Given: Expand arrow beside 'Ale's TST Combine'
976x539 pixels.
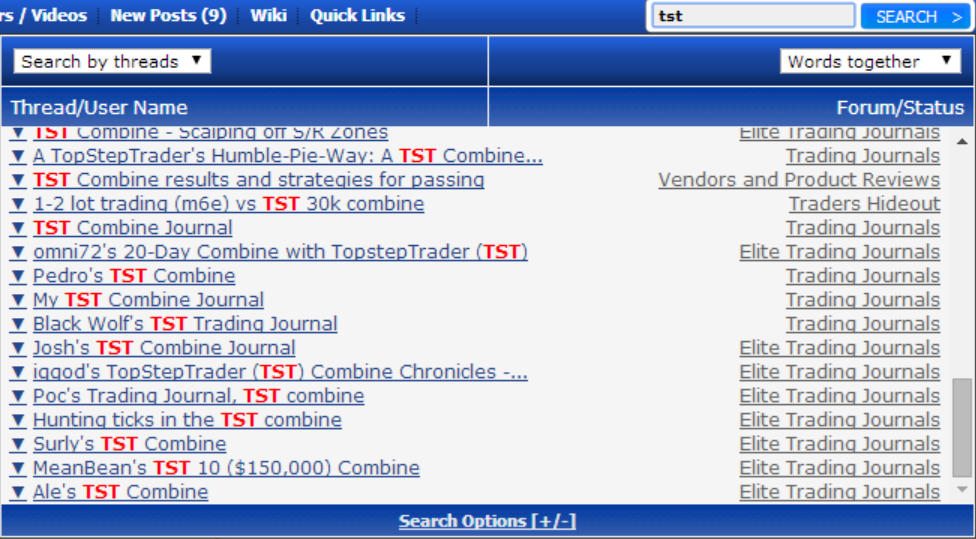Looking at the screenshot, I should [17, 492].
